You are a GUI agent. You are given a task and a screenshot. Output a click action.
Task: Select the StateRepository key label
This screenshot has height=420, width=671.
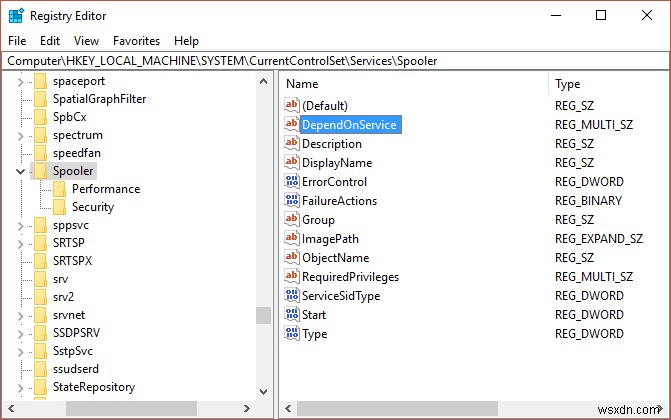pos(94,387)
